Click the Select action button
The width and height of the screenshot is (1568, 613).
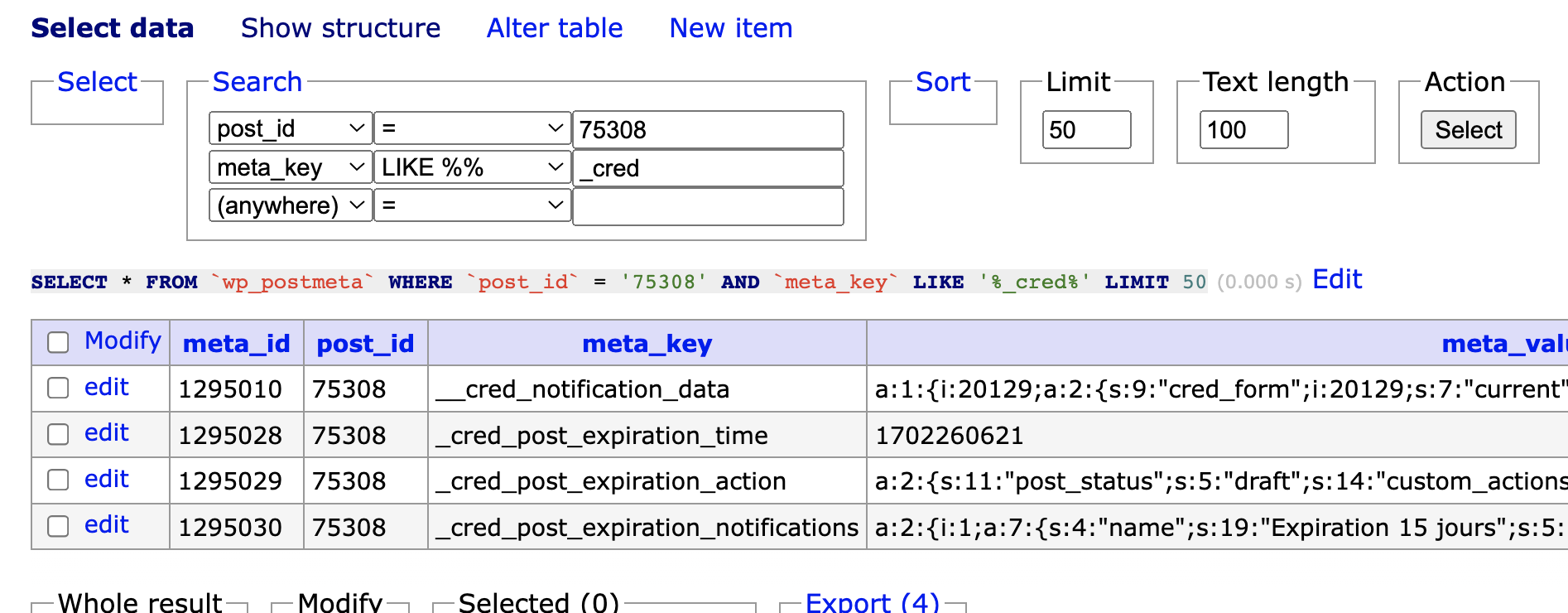tap(1469, 129)
